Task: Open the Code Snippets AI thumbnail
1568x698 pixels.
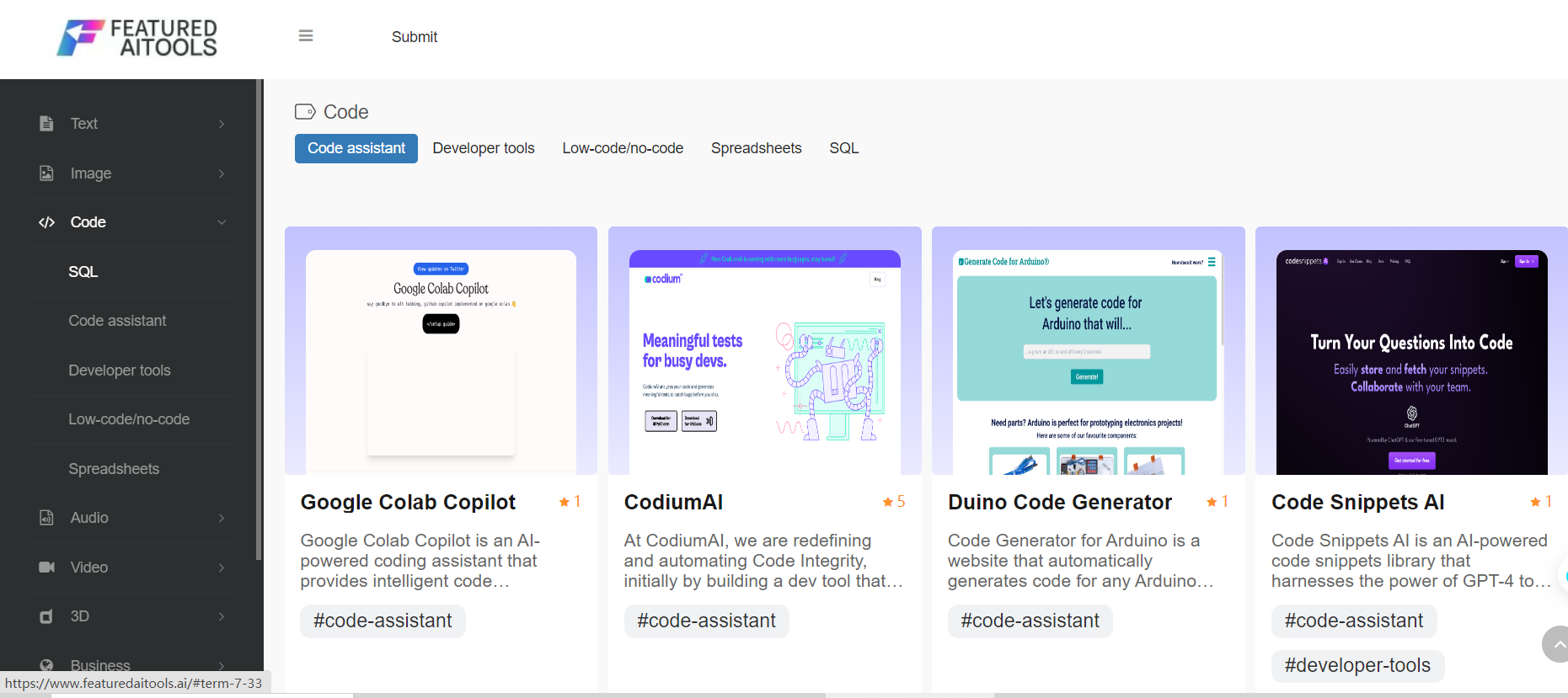Action: click(x=1411, y=350)
